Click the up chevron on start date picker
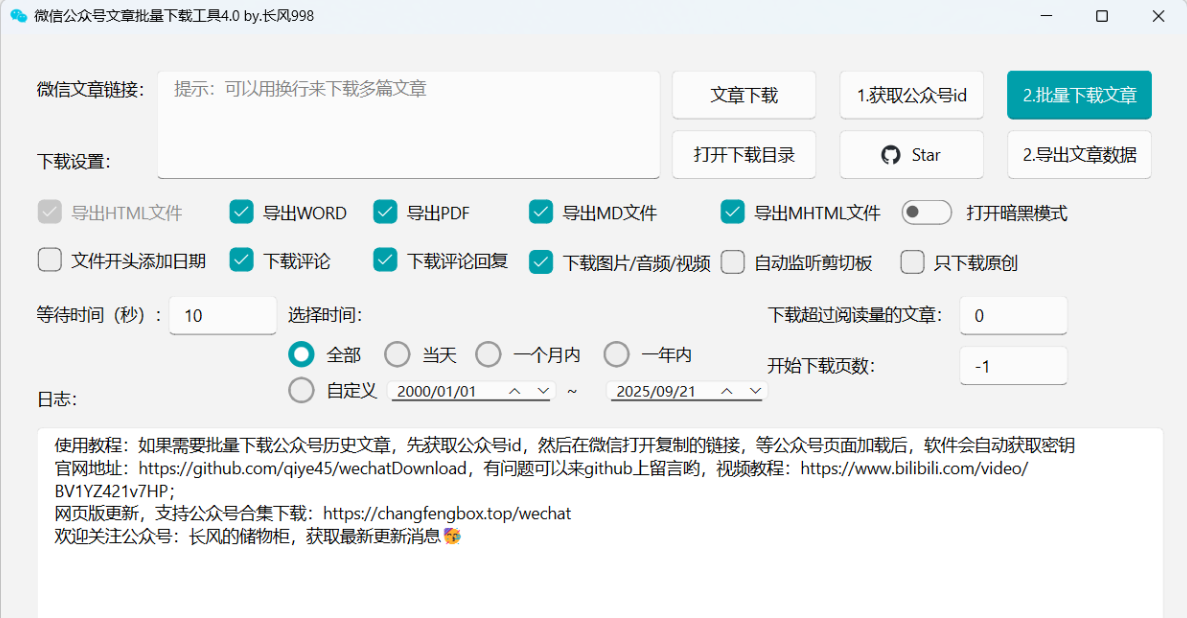The width and height of the screenshot is (1187, 618). [515, 391]
